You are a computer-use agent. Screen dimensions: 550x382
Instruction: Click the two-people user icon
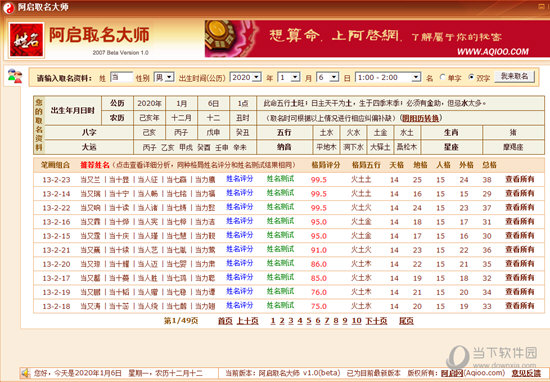tap(15, 76)
